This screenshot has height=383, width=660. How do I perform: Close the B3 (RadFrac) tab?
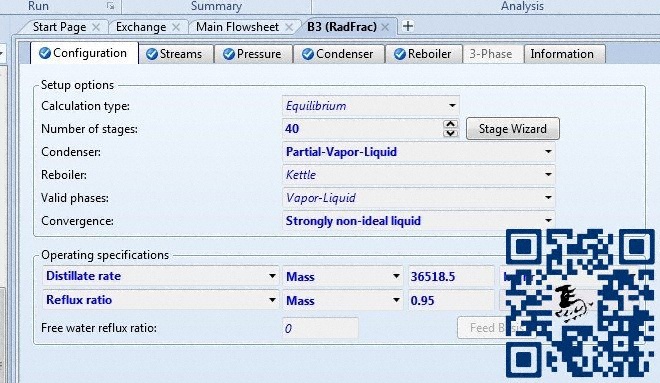(x=385, y=27)
